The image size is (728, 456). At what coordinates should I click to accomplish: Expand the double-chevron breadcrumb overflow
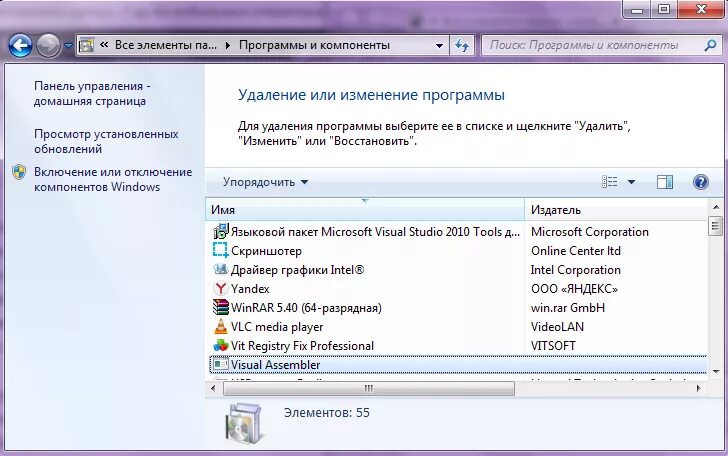pos(104,45)
